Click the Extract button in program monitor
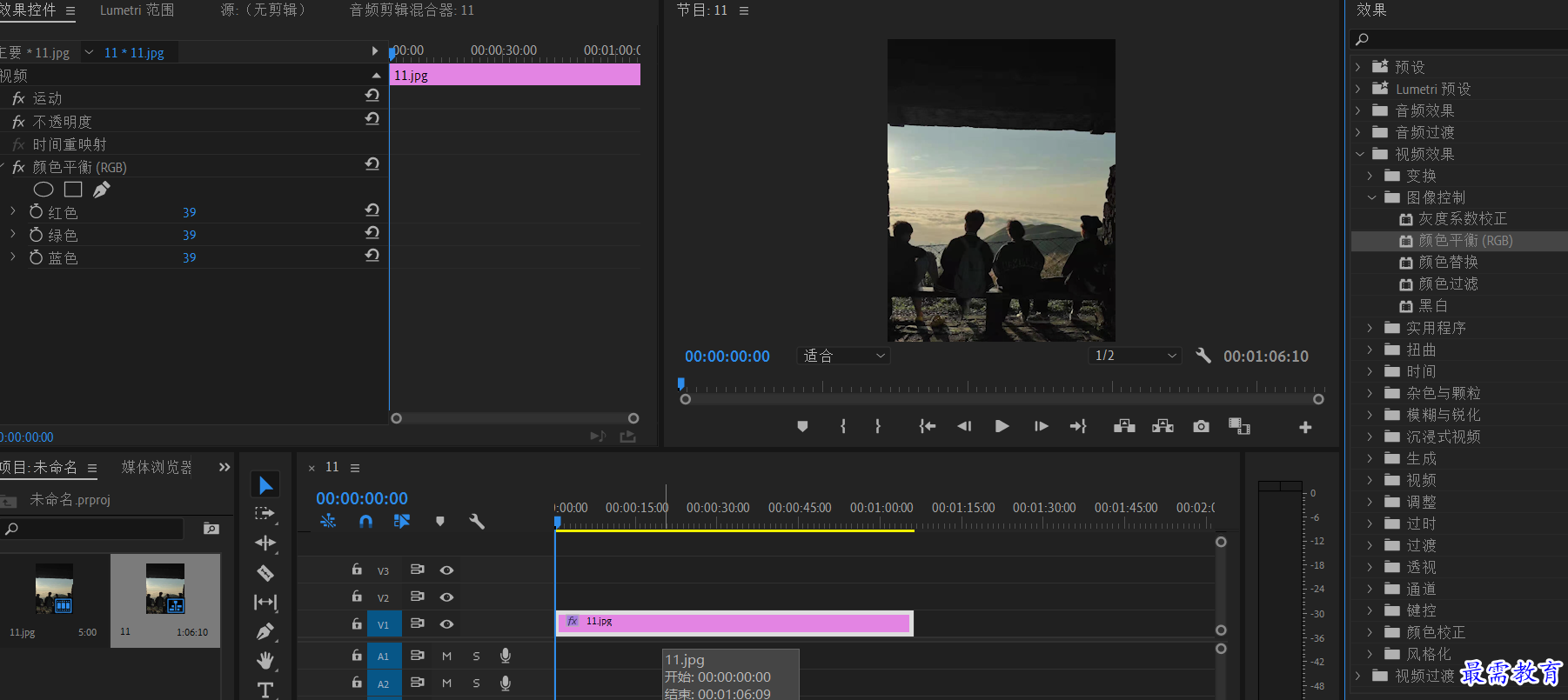Image resolution: width=1568 pixels, height=700 pixels. pos(1163,426)
